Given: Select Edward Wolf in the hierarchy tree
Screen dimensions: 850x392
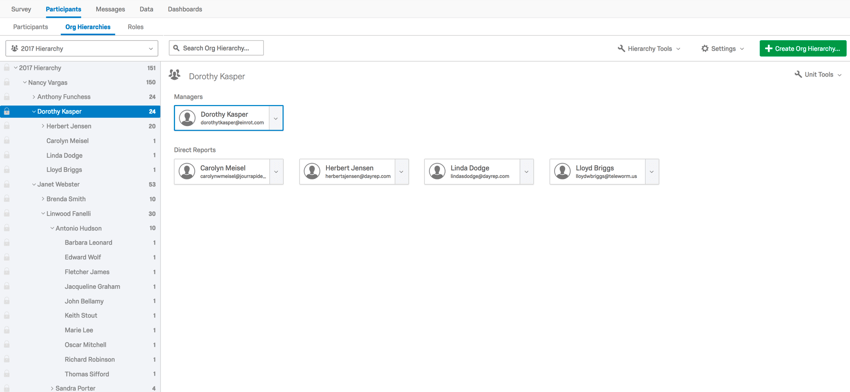Looking at the screenshot, I should (x=82, y=258).
